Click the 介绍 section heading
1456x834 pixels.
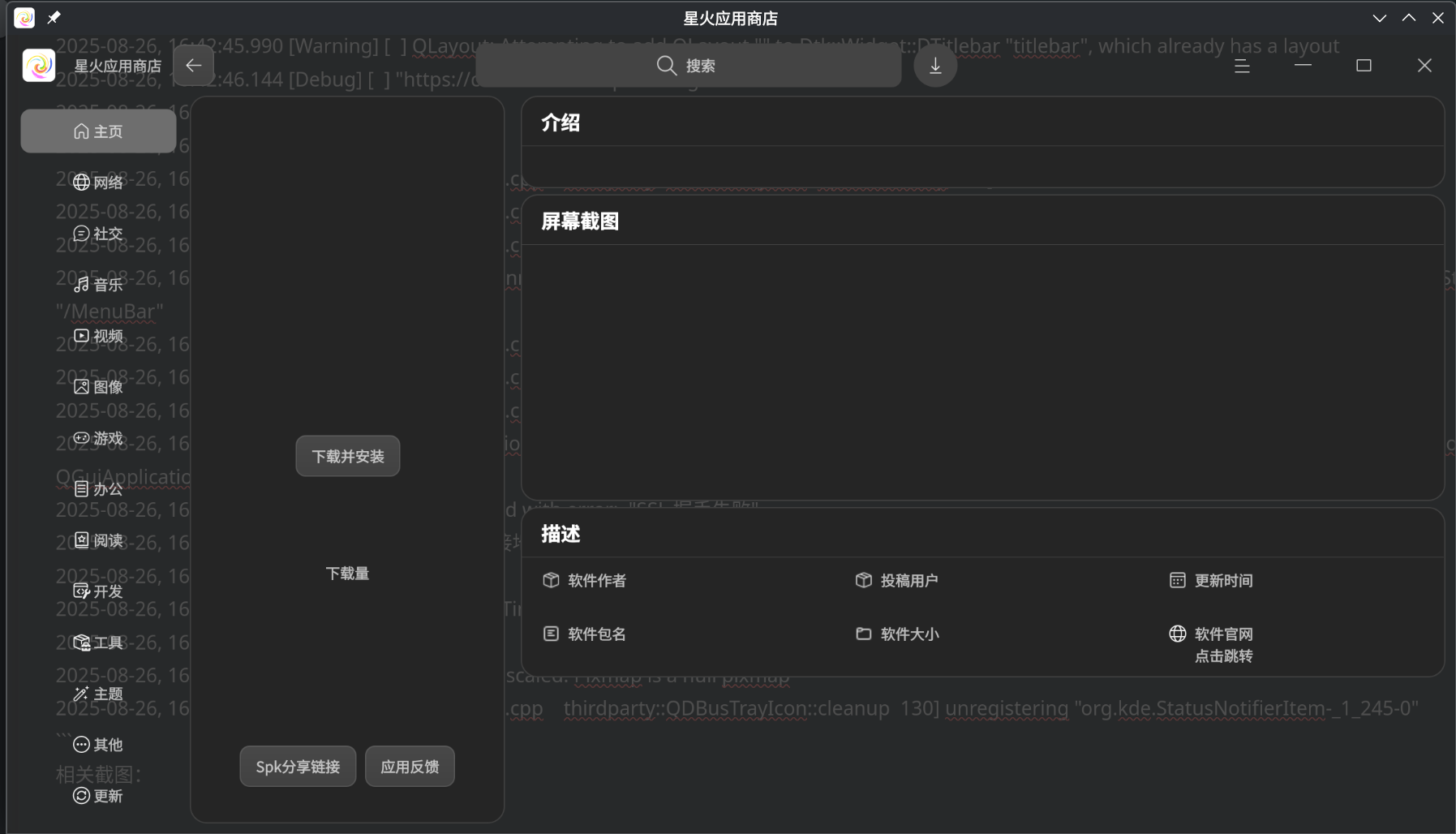point(561,123)
